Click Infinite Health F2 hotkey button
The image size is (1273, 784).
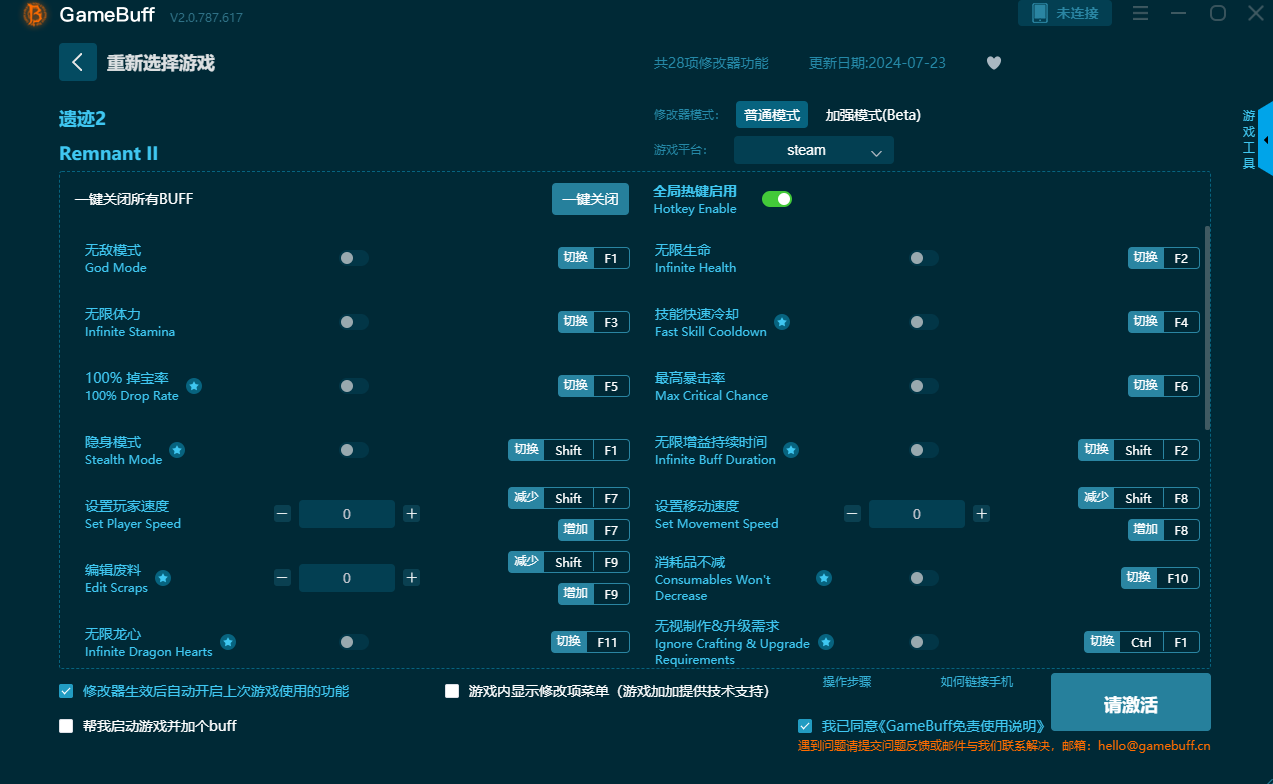pyautogui.click(x=1164, y=258)
